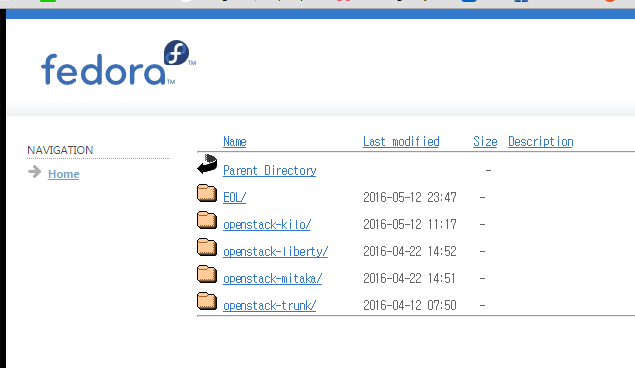Click the date 2016-05-12 23:47
Screen dimensions: 635x368
pyautogui.click(x=410, y=198)
